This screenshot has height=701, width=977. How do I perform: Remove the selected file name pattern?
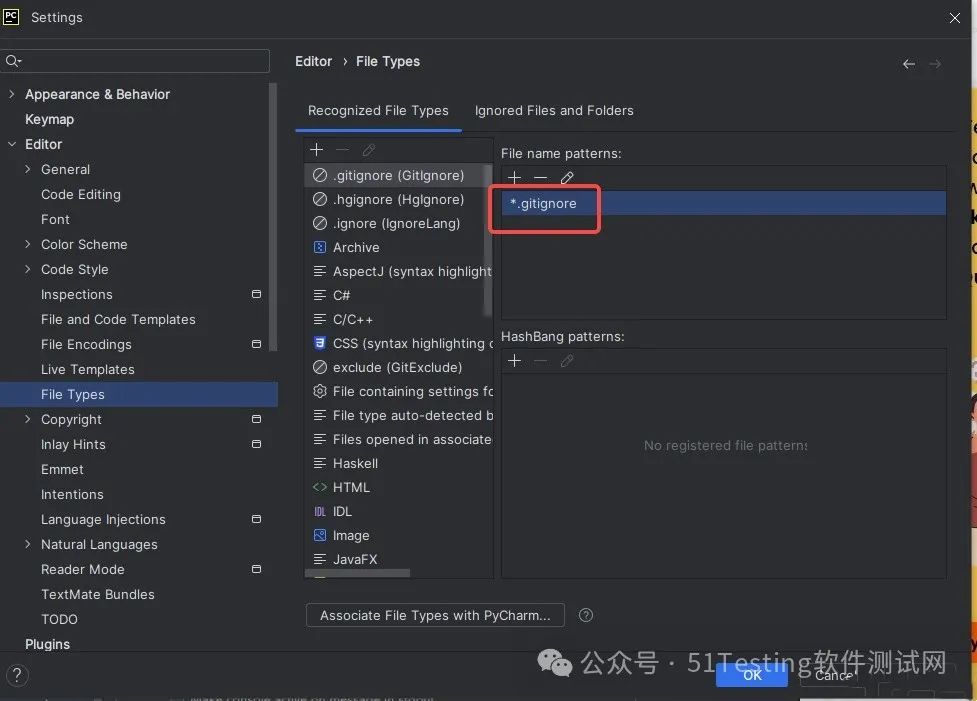(x=540, y=178)
